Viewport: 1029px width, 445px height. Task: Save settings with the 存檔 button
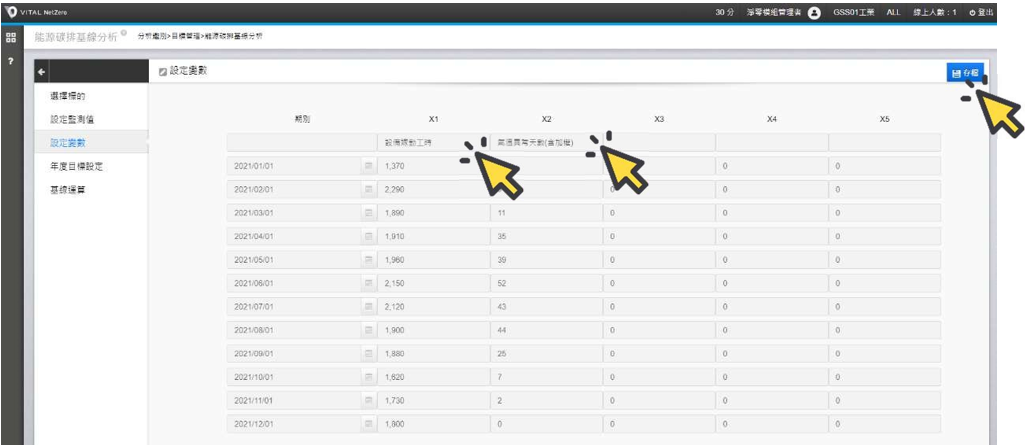coord(965,73)
